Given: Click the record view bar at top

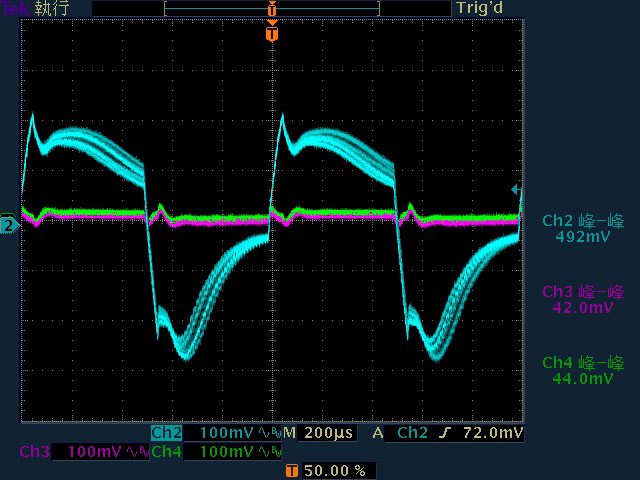Looking at the screenshot, I should point(272,8).
